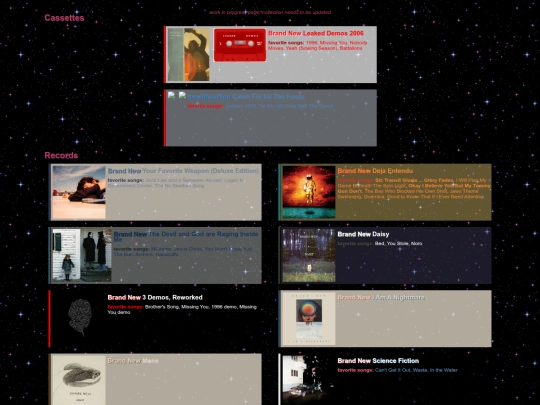Image resolution: width=540 pixels, height=405 pixels.
Task: Open the Deja Entendu astronaut album cover
Action: point(309,192)
